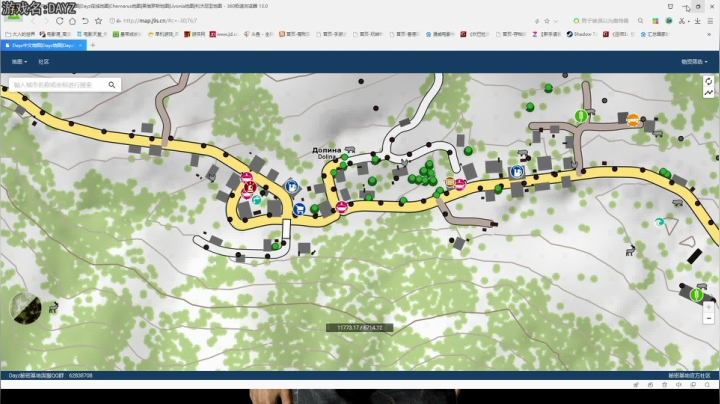The height and width of the screenshot is (404, 720).
Task: Go forward with the browser forward arrow
Action: pos(46,21)
